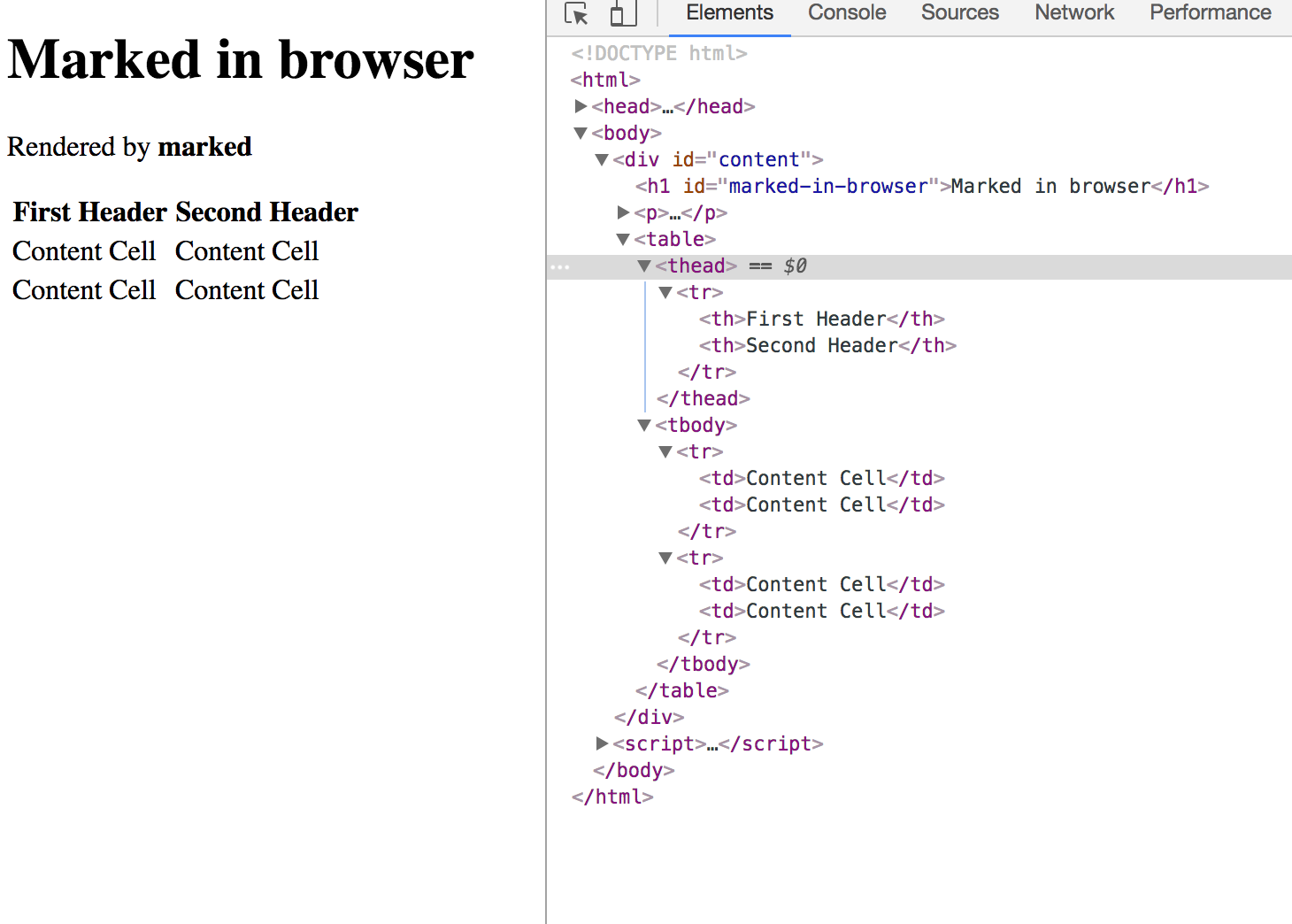This screenshot has width=1292, height=924.
Task: Open the Performance tab
Action: 1209,12
